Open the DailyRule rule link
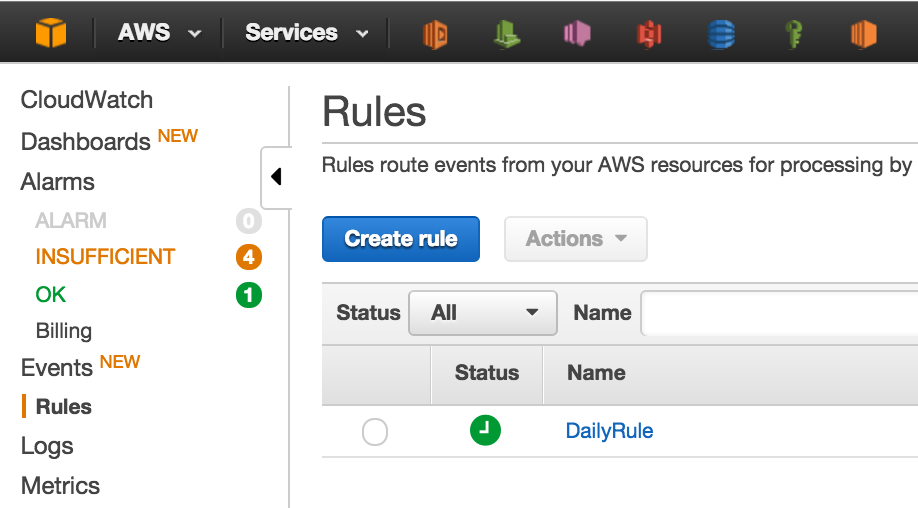Screen dimensions: 918x508 pos(609,431)
